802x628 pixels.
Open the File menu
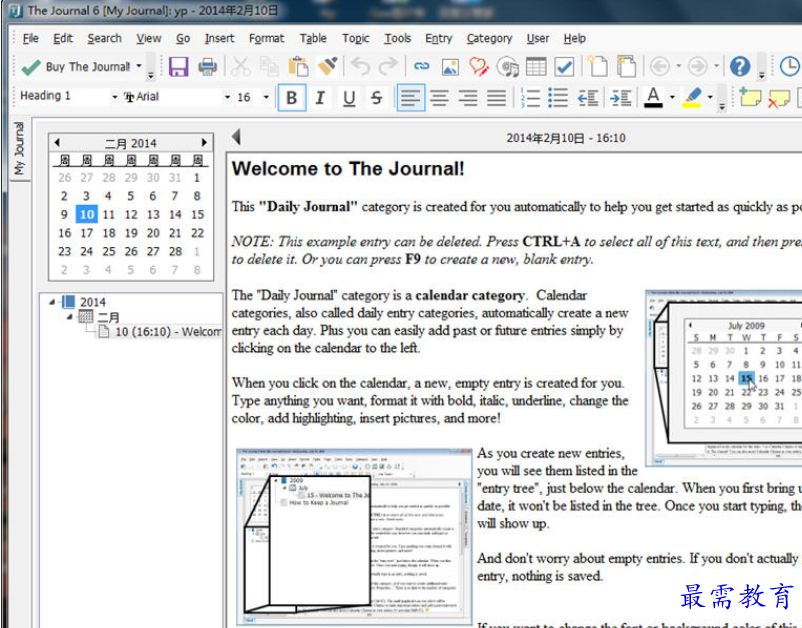point(31,38)
